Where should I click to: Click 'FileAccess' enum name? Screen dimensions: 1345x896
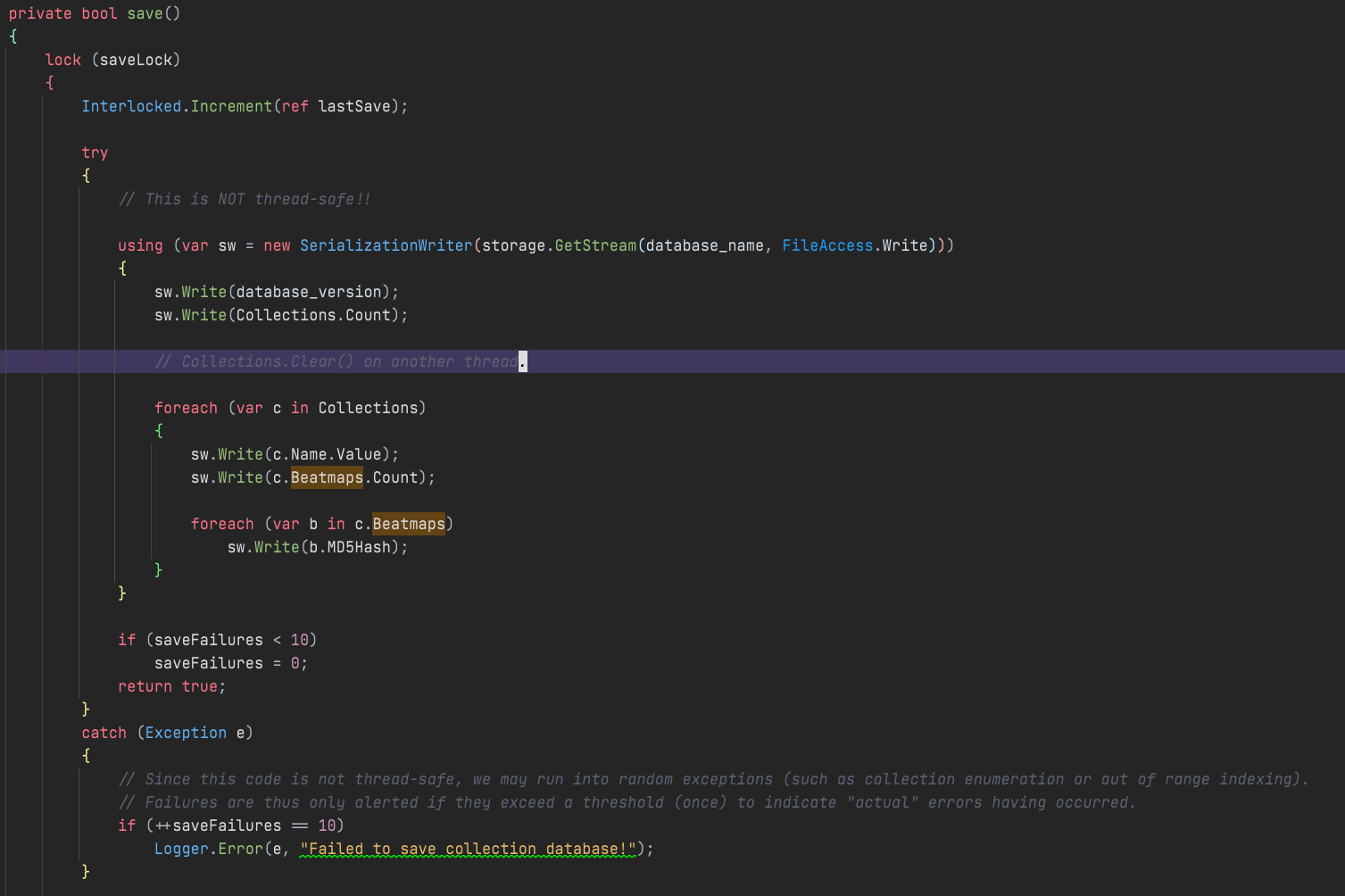(827, 245)
